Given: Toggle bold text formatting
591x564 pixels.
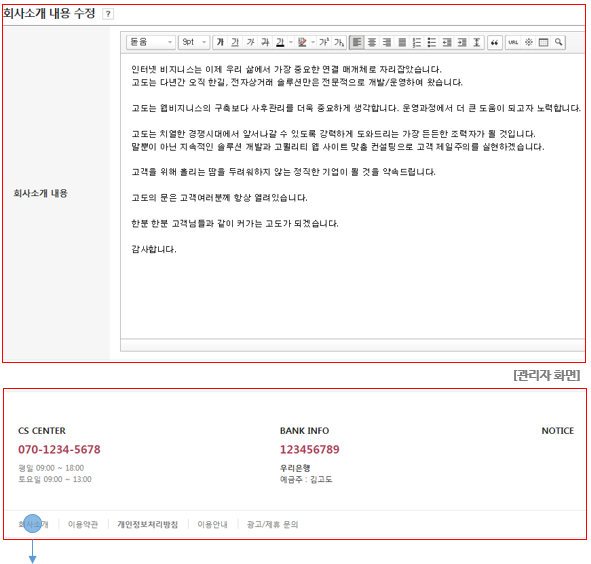Looking at the screenshot, I should (x=220, y=42).
